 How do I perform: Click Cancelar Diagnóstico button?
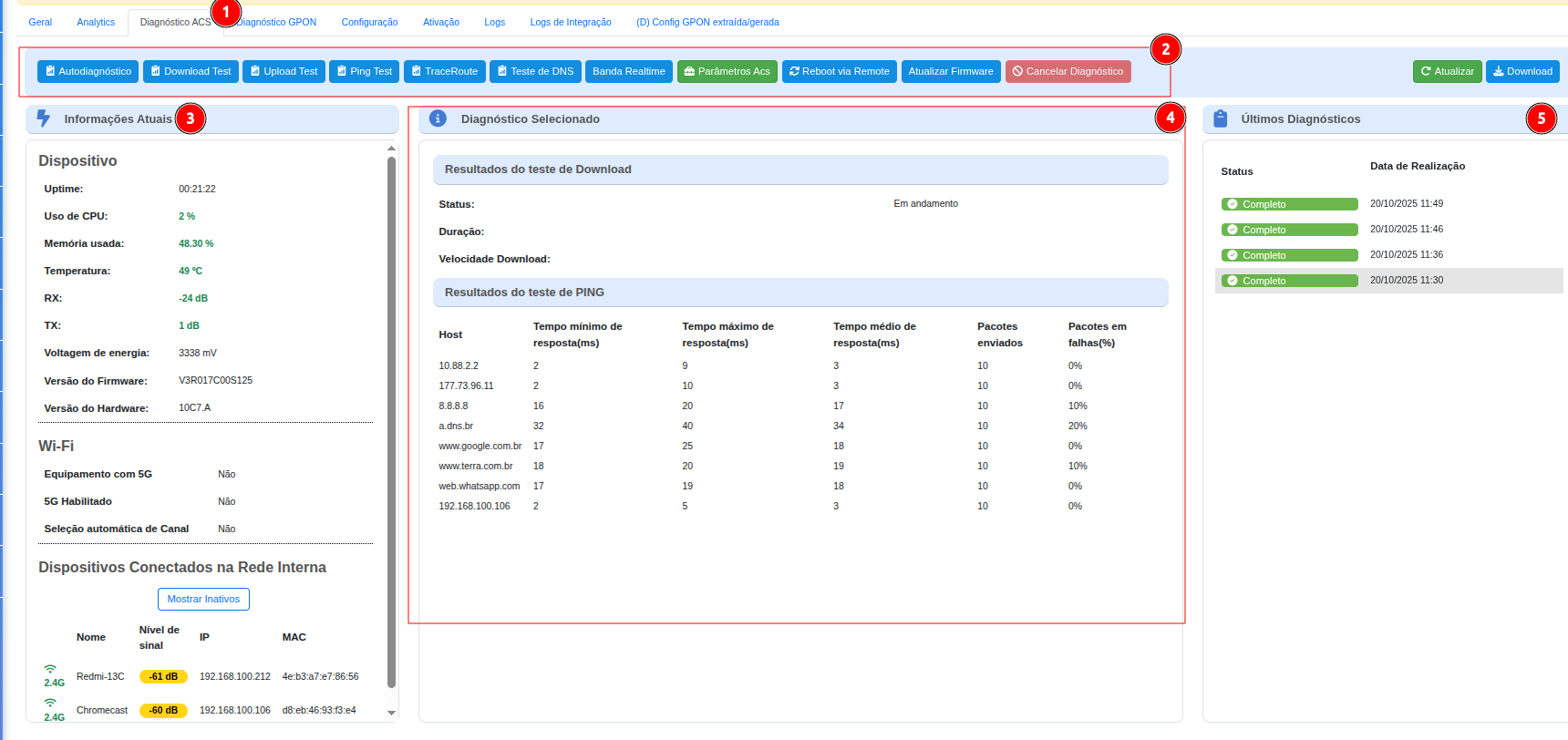1068,71
